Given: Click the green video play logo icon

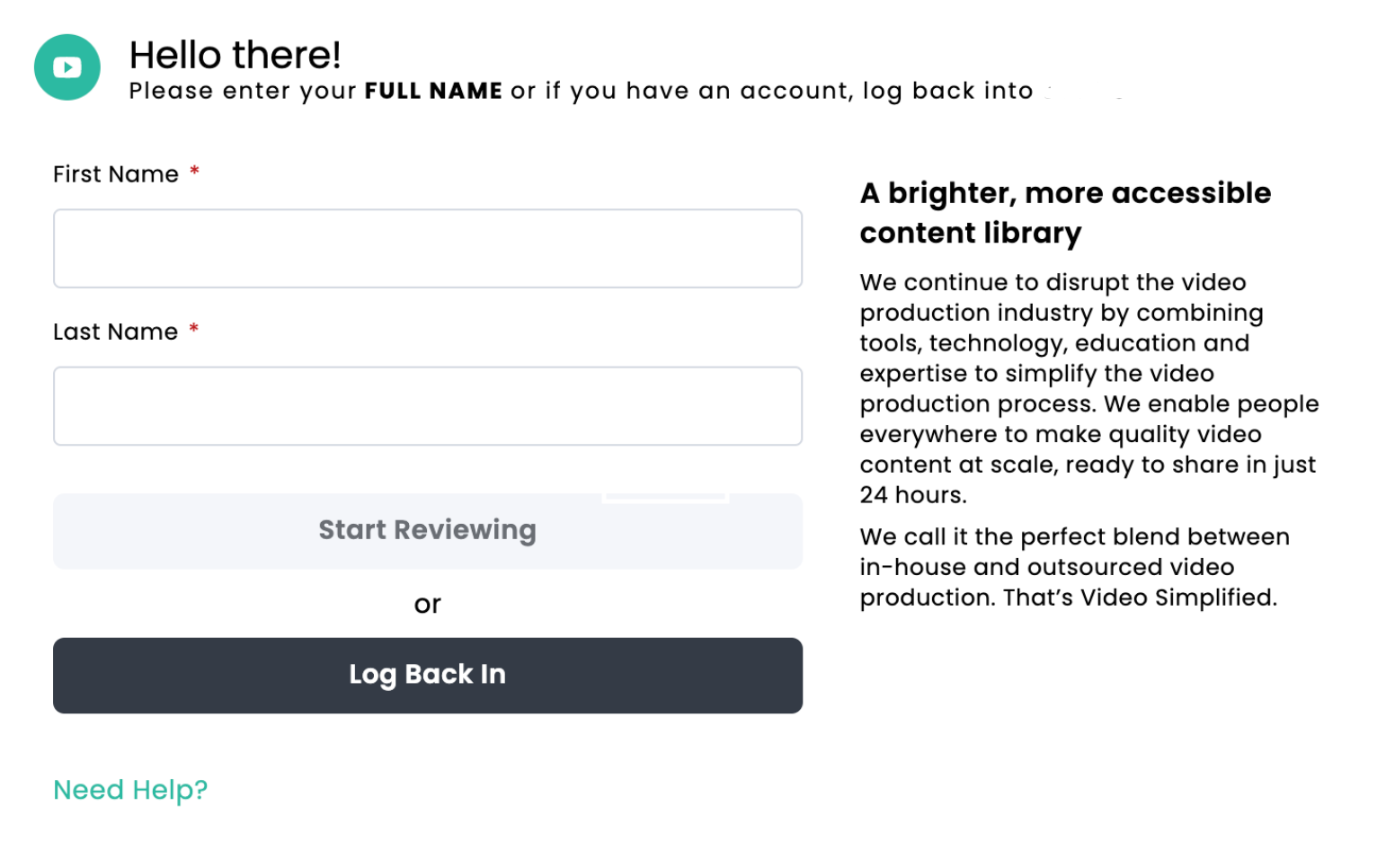Looking at the screenshot, I should pos(67,67).
